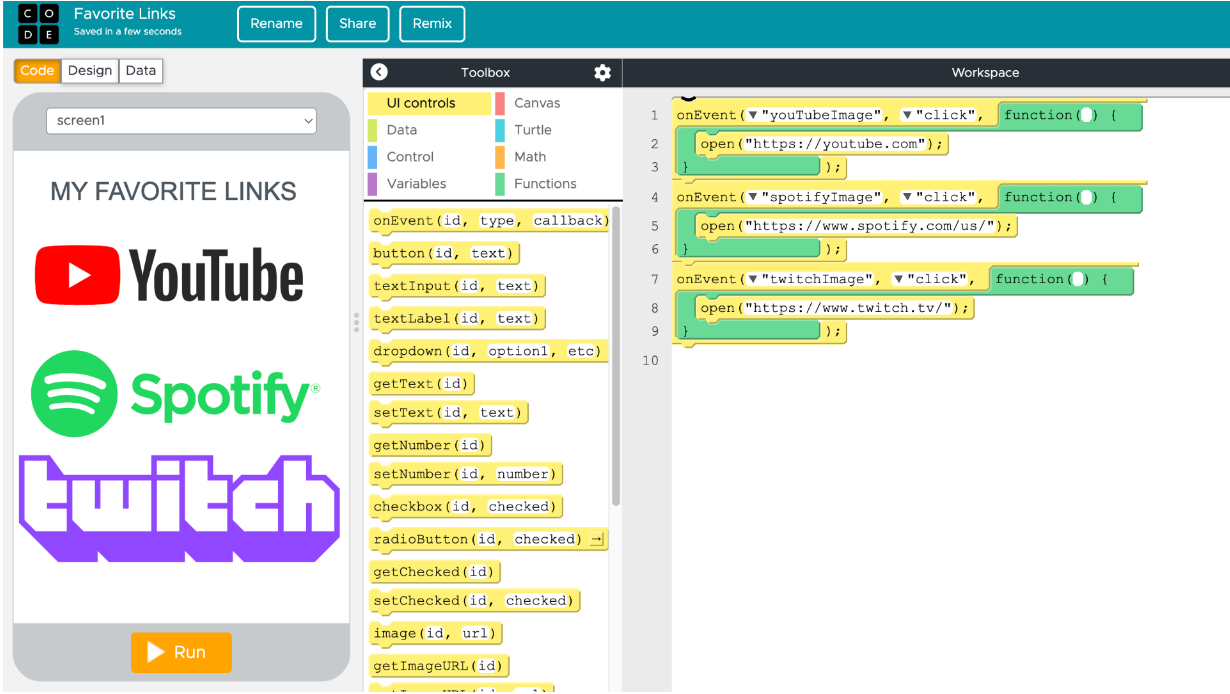1230x694 pixels.
Task: Pick the setChecked(id, checked) toolbox block
Action: [475, 601]
